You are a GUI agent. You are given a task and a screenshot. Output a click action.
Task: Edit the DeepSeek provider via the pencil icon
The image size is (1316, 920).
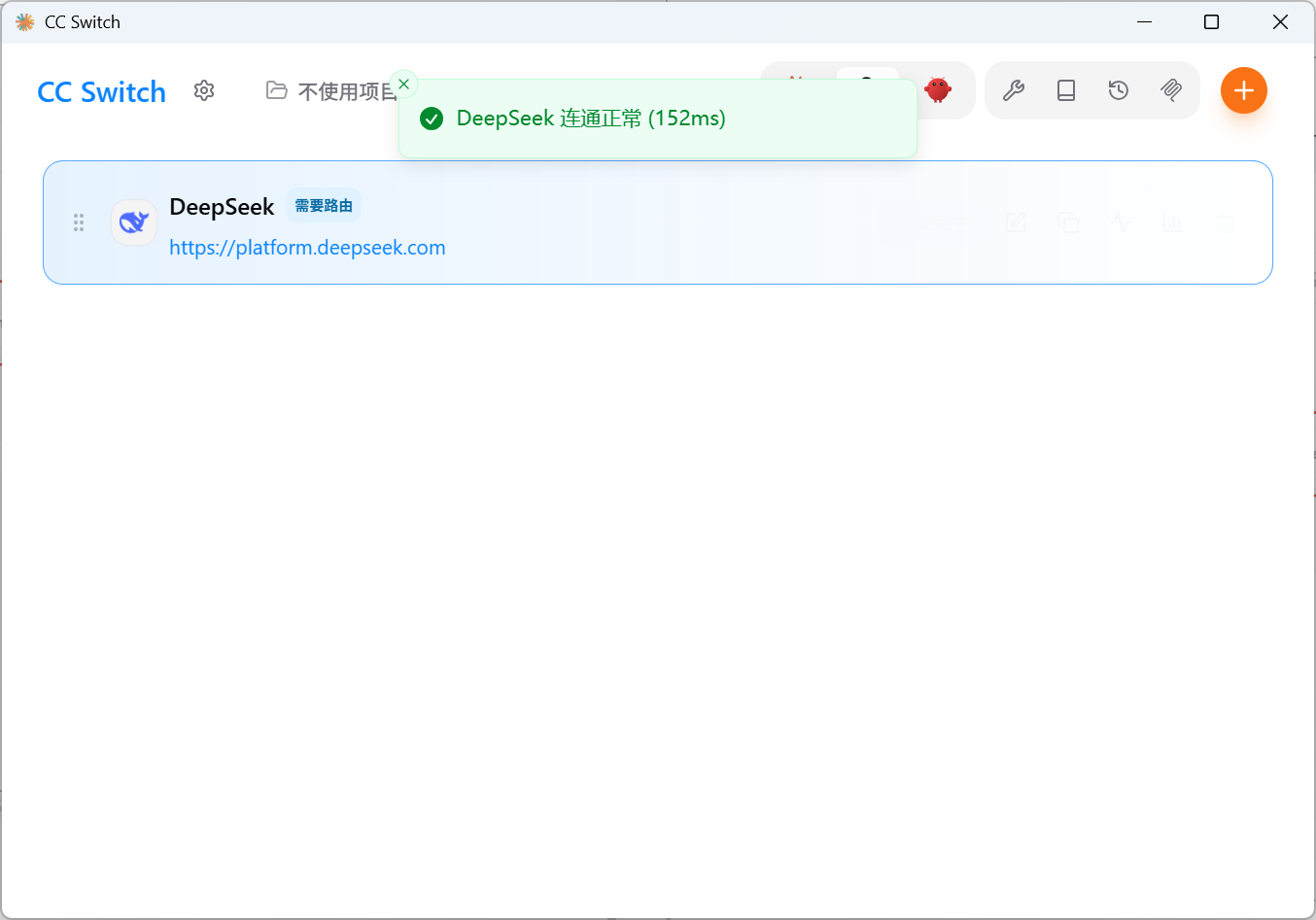(x=1016, y=223)
